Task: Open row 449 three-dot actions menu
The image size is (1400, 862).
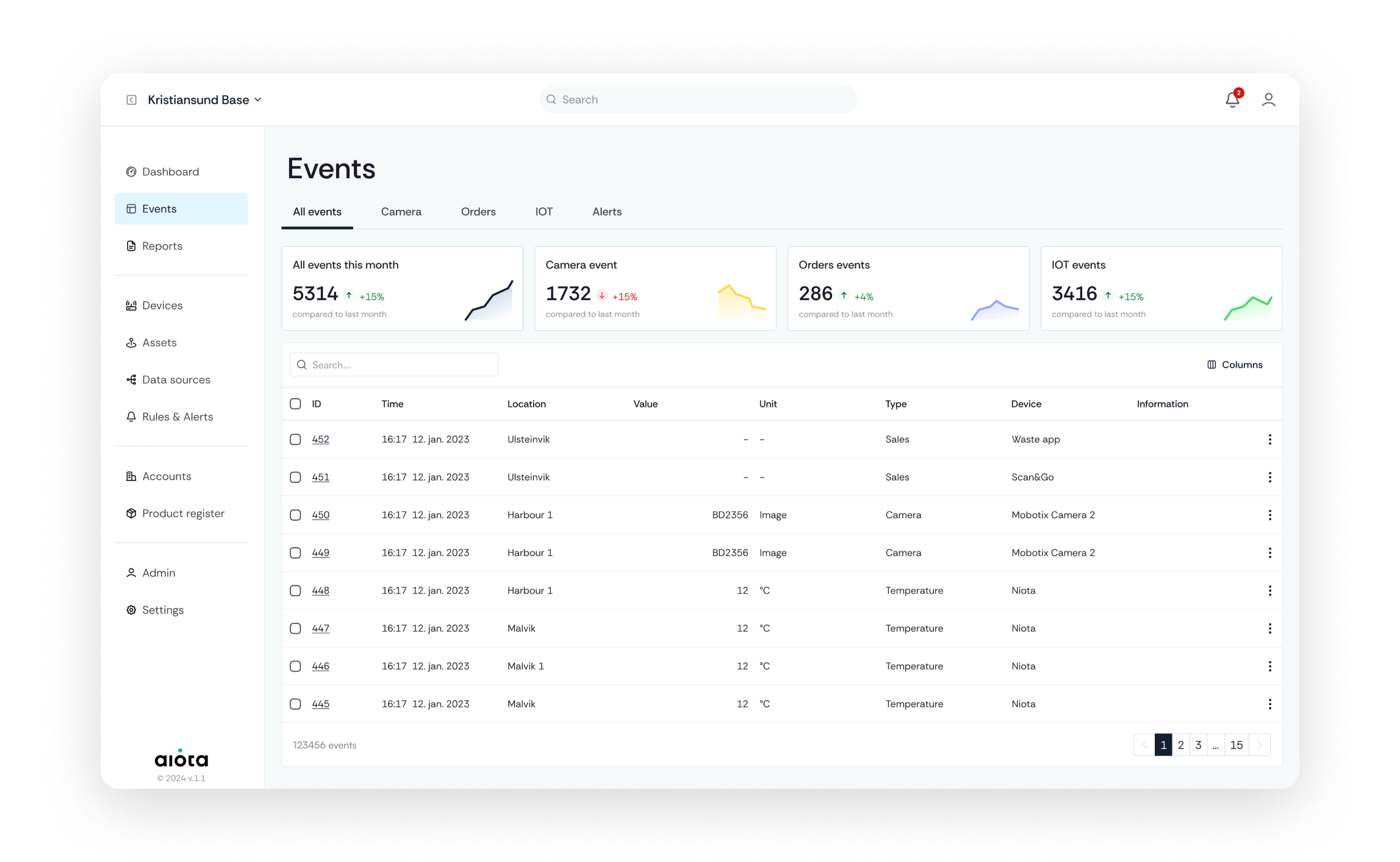Action: pos(1269,553)
